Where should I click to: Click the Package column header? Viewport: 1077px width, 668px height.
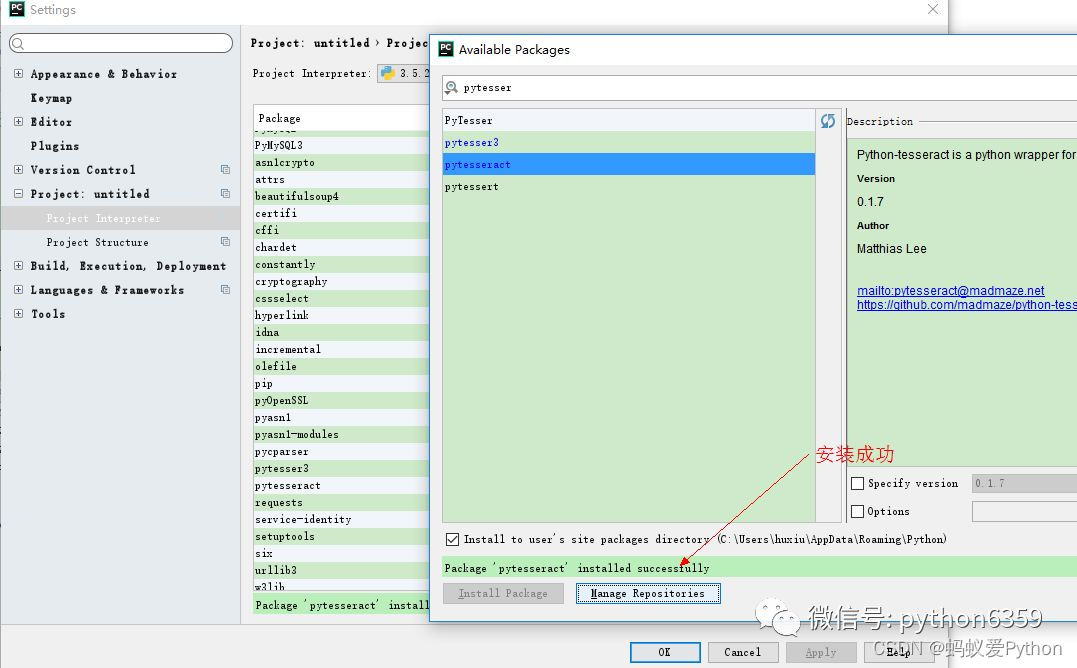341,118
